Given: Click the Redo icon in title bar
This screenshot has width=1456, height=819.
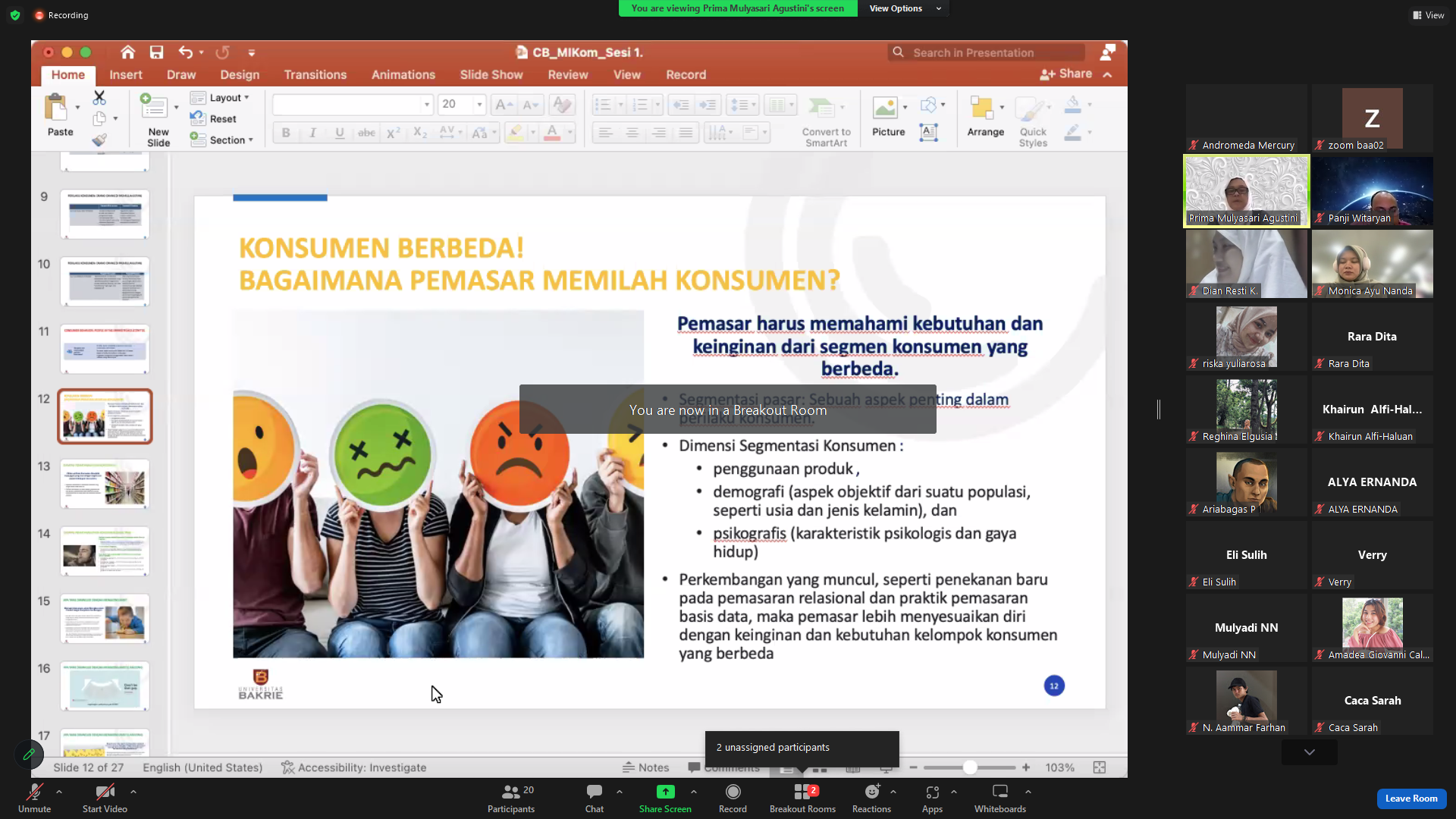Looking at the screenshot, I should coord(222,52).
